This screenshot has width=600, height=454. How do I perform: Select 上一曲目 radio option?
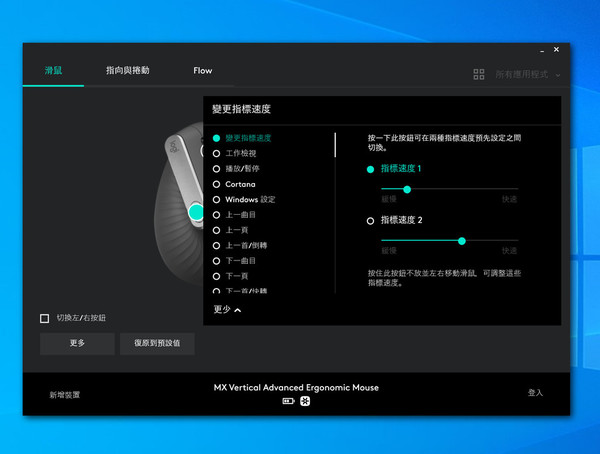point(216,215)
